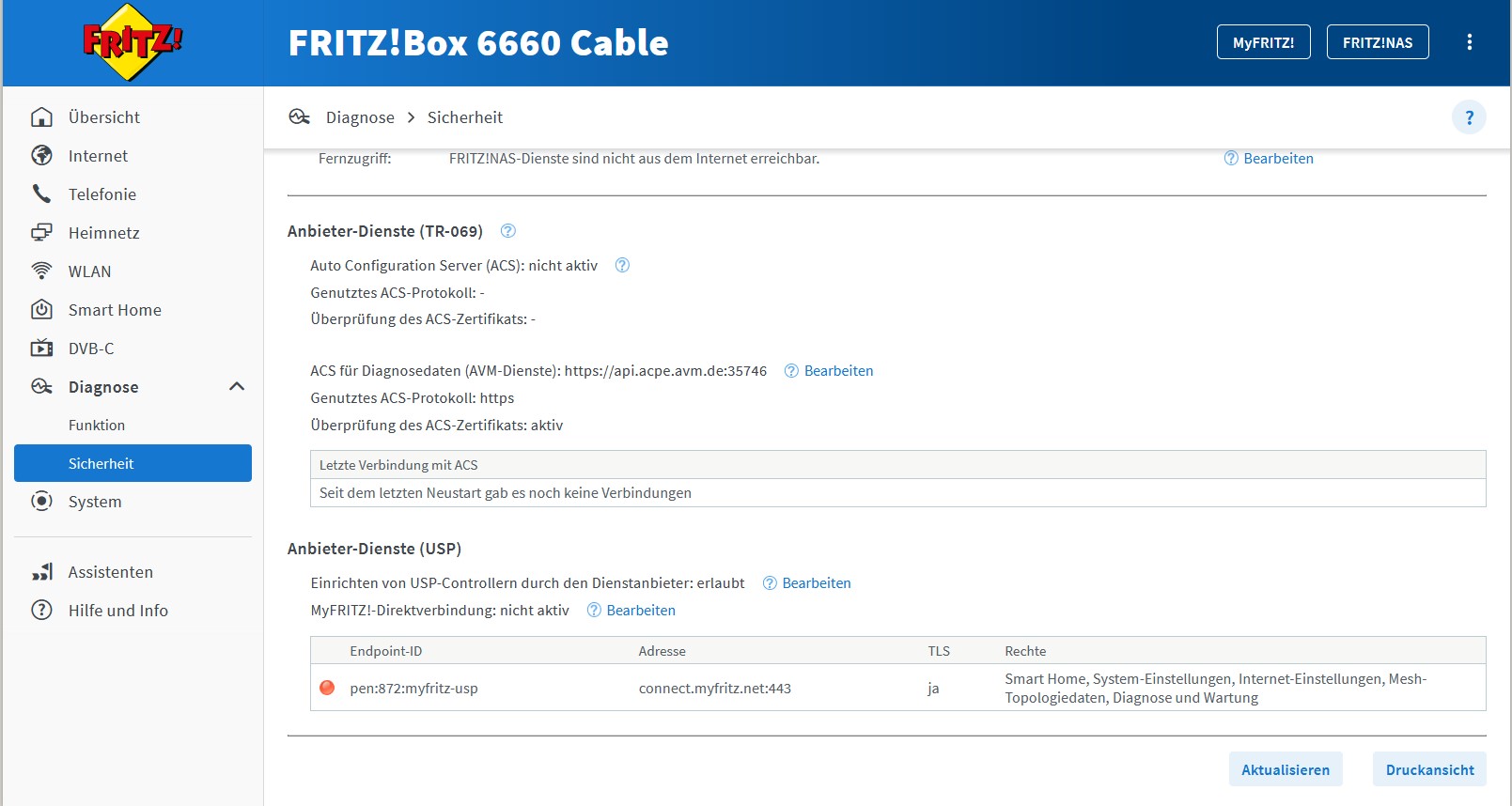The image size is (1512, 806).
Task: Open the Übersicht home icon
Action: 41,117
